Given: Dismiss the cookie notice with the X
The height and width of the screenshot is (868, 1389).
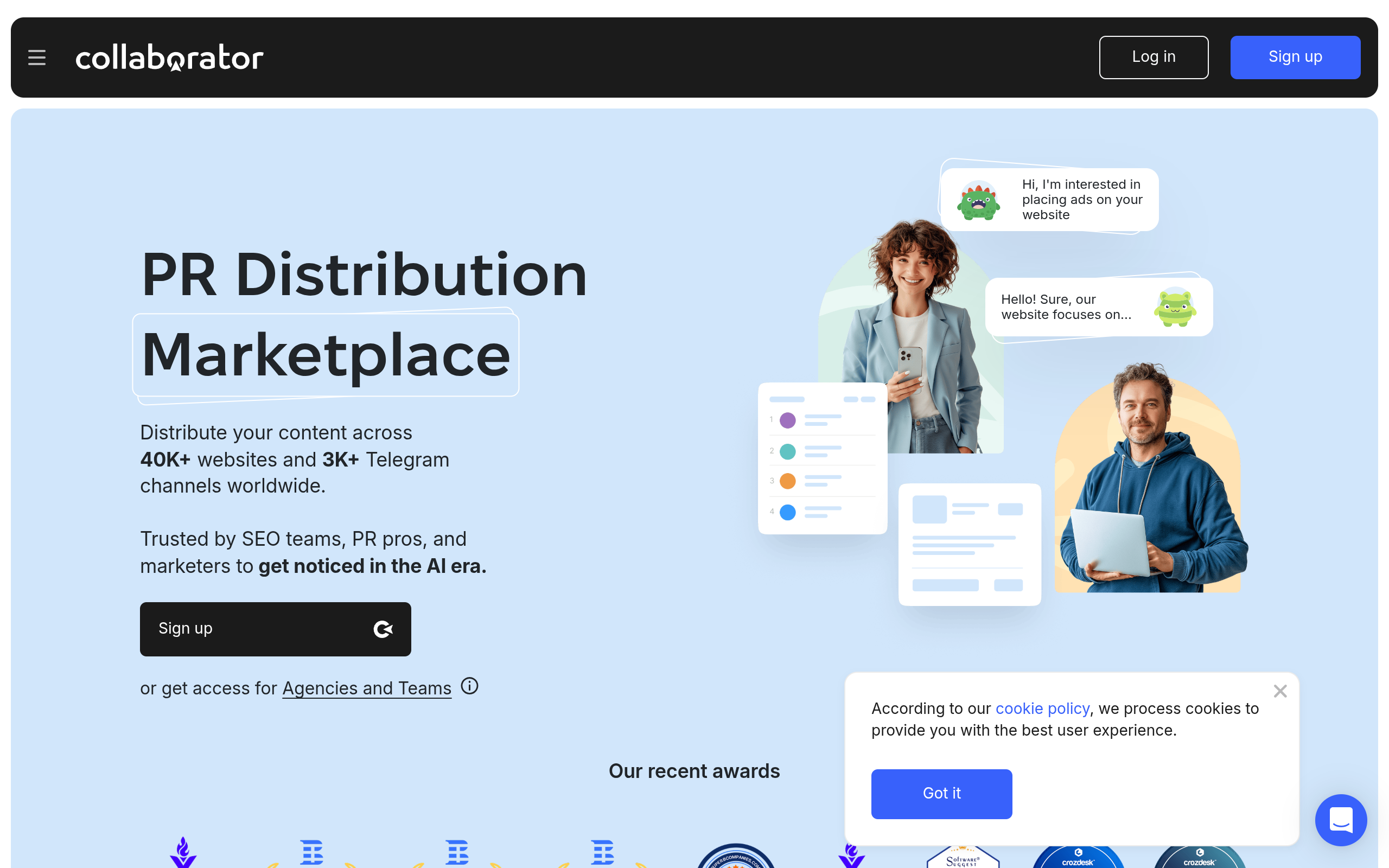Looking at the screenshot, I should coord(1280,691).
